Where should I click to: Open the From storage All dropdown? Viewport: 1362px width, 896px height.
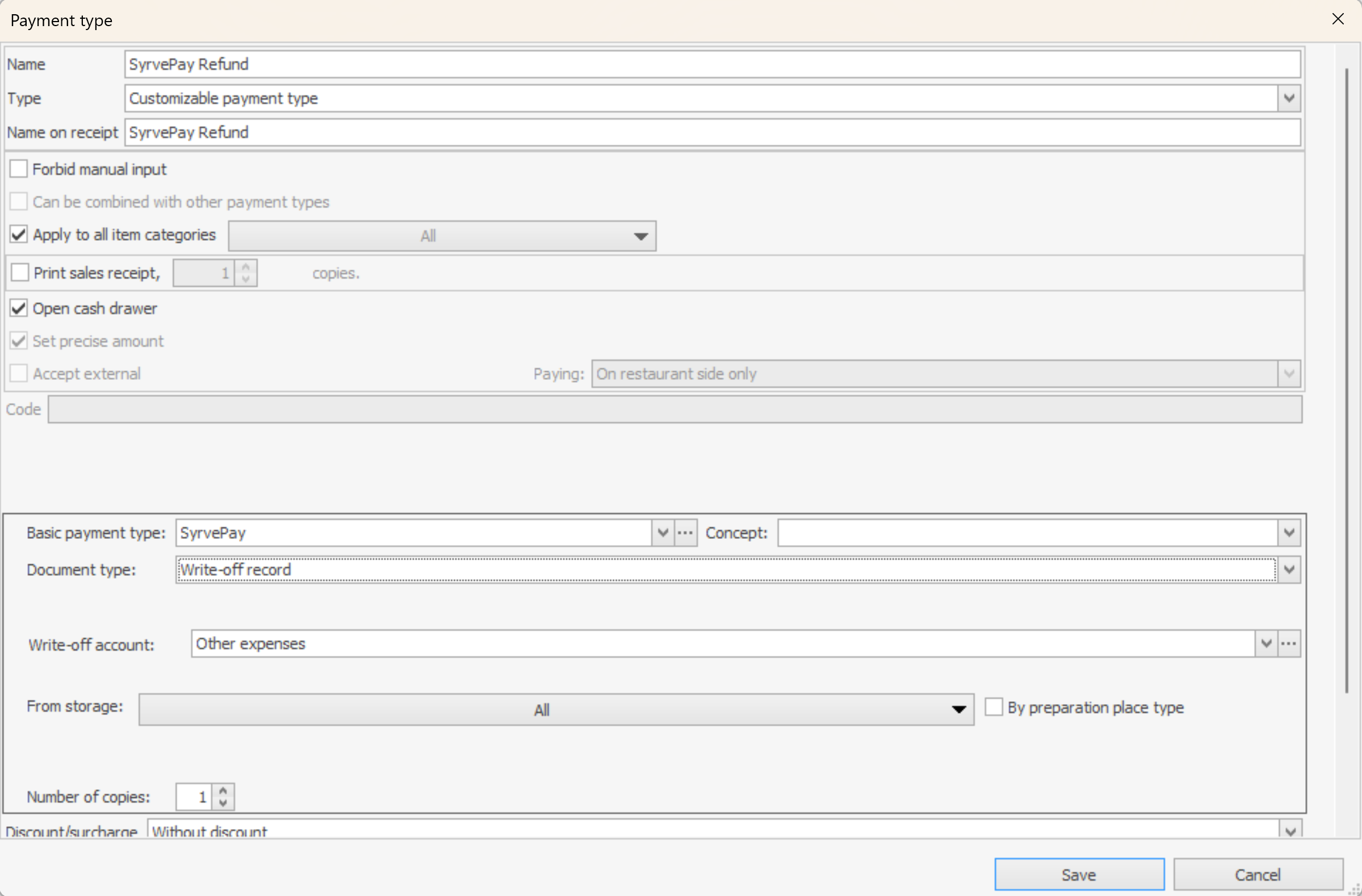pyautogui.click(x=556, y=710)
